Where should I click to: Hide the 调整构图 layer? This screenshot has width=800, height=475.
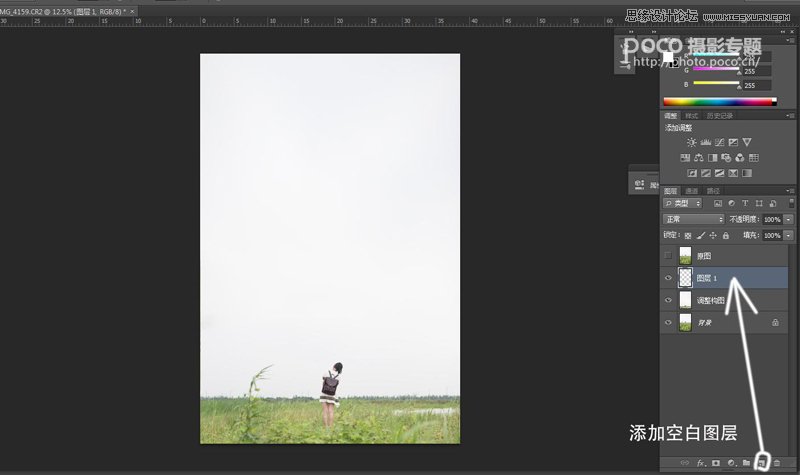pyautogui.click(x=668, y=300)
